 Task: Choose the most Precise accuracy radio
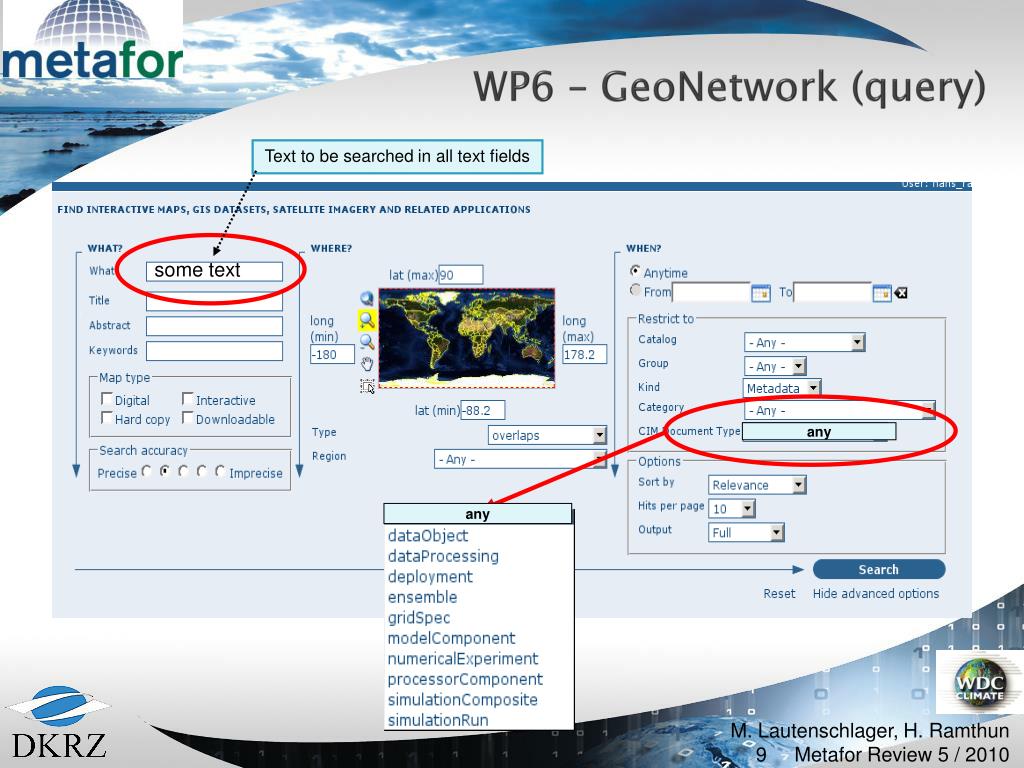pos(146,470)
